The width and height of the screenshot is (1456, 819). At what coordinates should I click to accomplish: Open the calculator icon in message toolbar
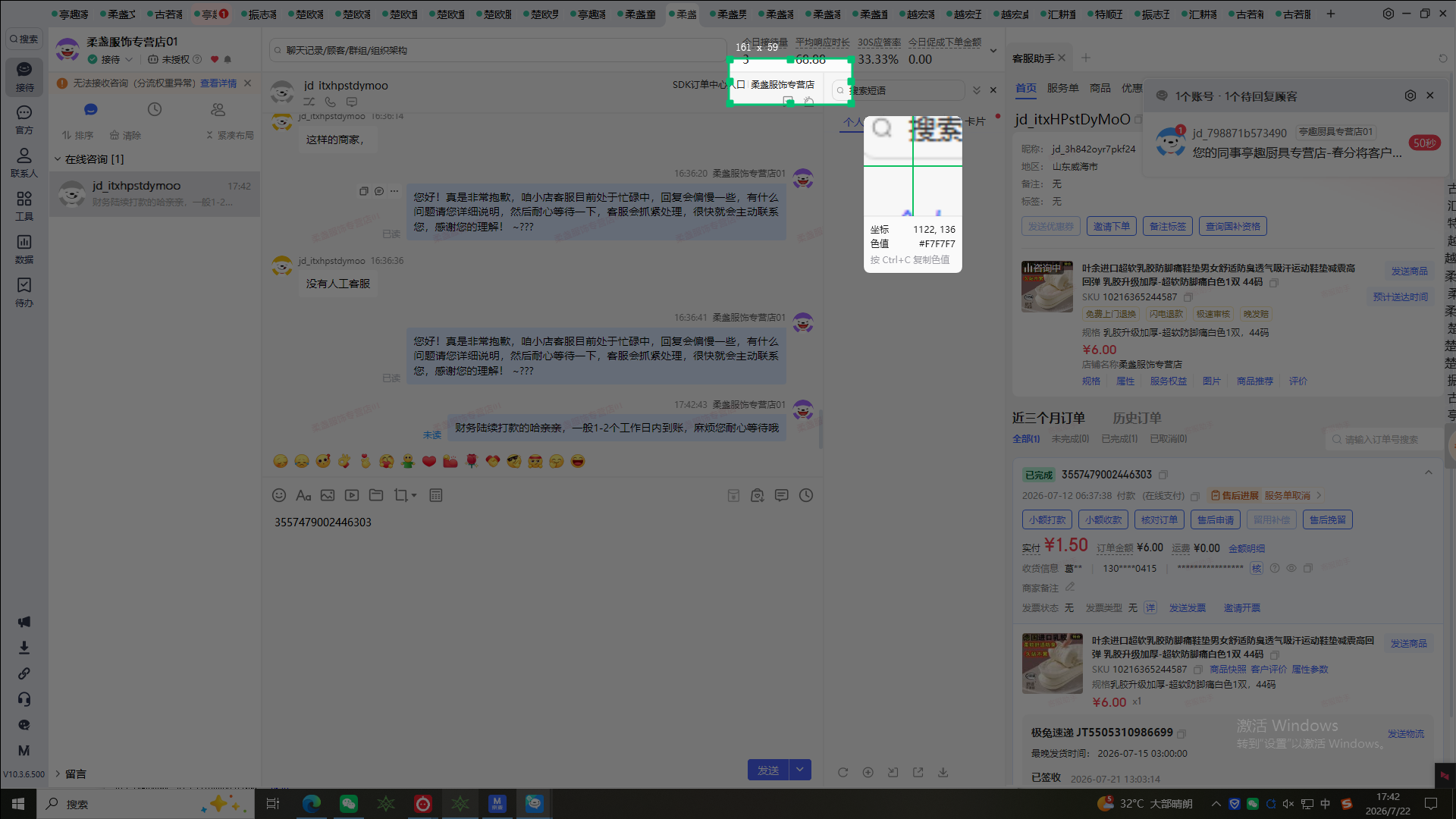click(436, 495)
